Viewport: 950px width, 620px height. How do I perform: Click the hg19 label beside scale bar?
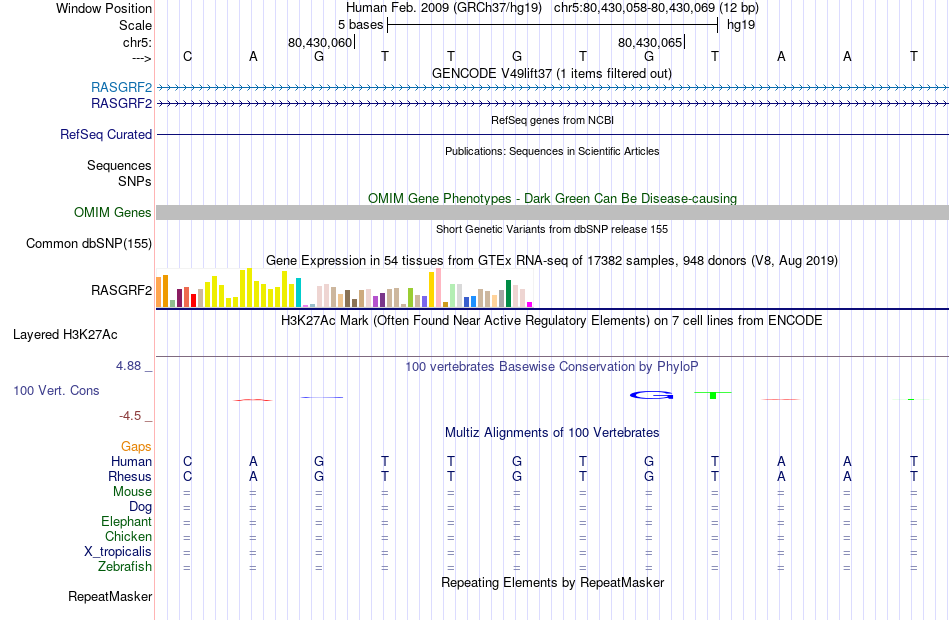click(x=741, y=25)
